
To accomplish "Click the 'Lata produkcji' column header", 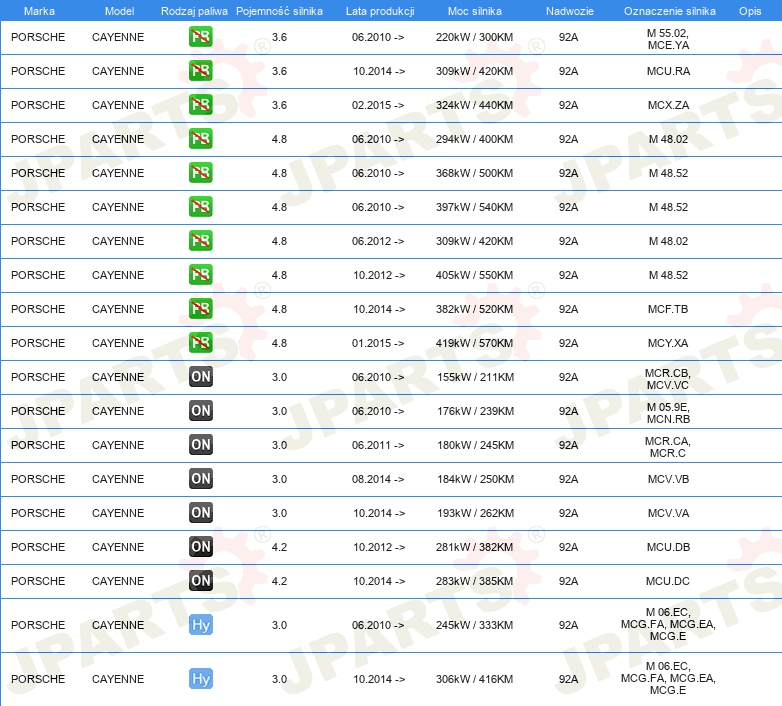I will point(379,10).
